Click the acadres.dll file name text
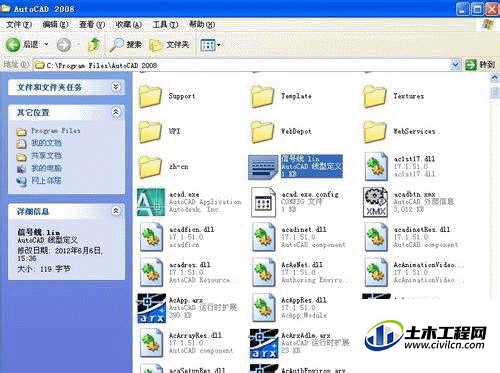 190,265
